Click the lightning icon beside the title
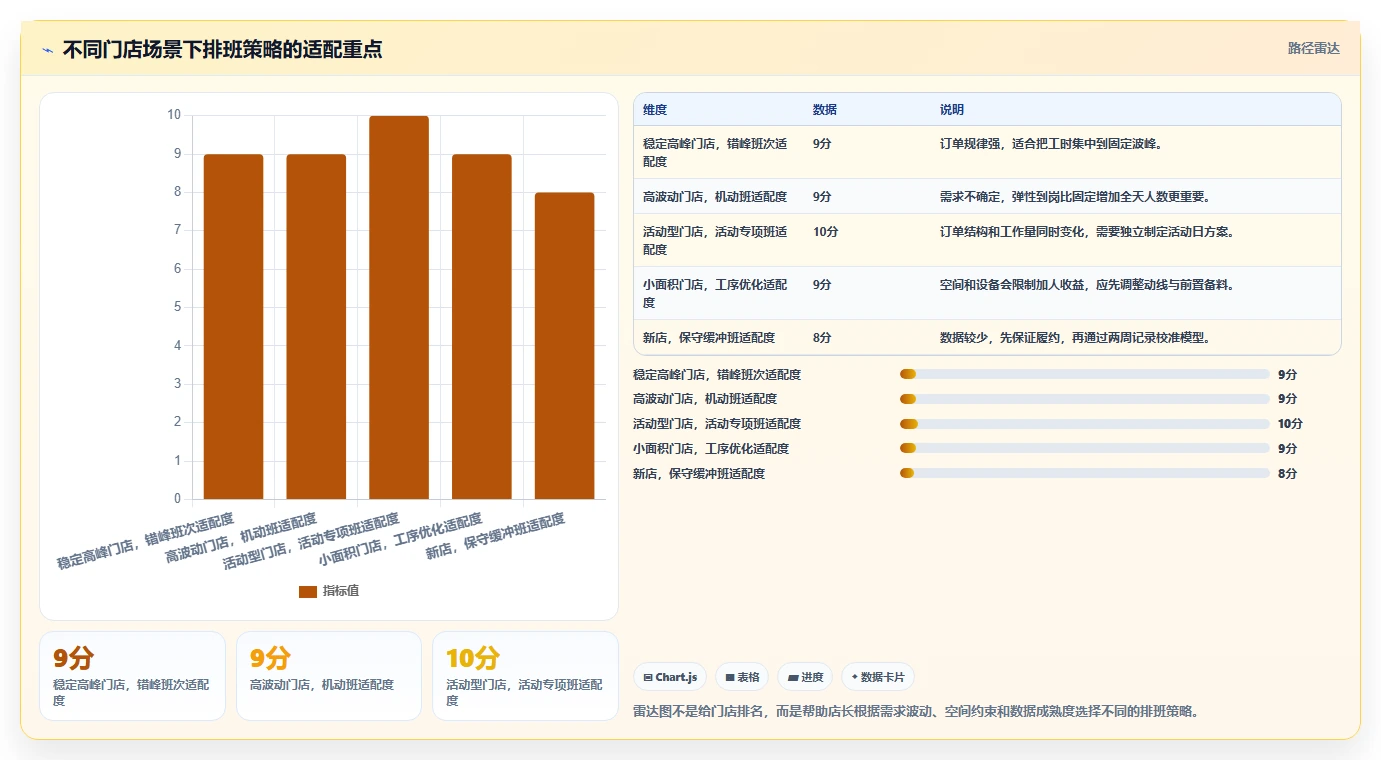 [47, 50]
